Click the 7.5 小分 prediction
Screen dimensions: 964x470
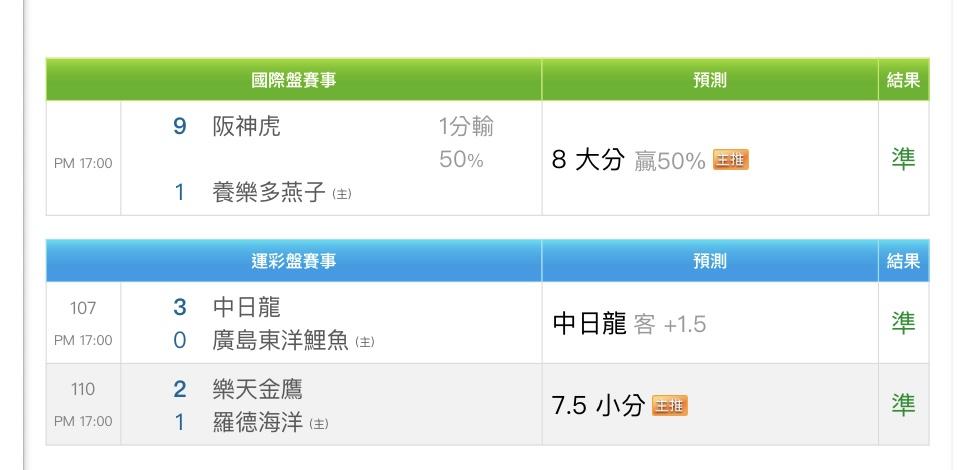click(598, 405)
